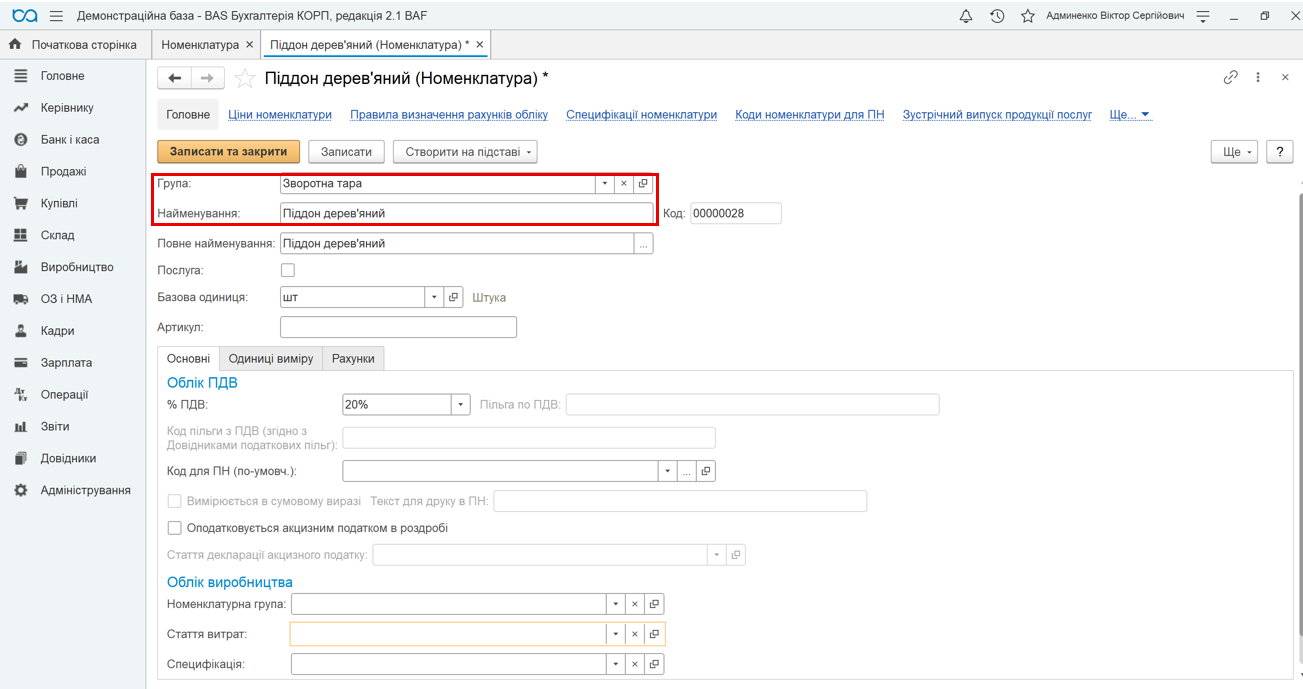Add this form to favorites star

[245, 78]
